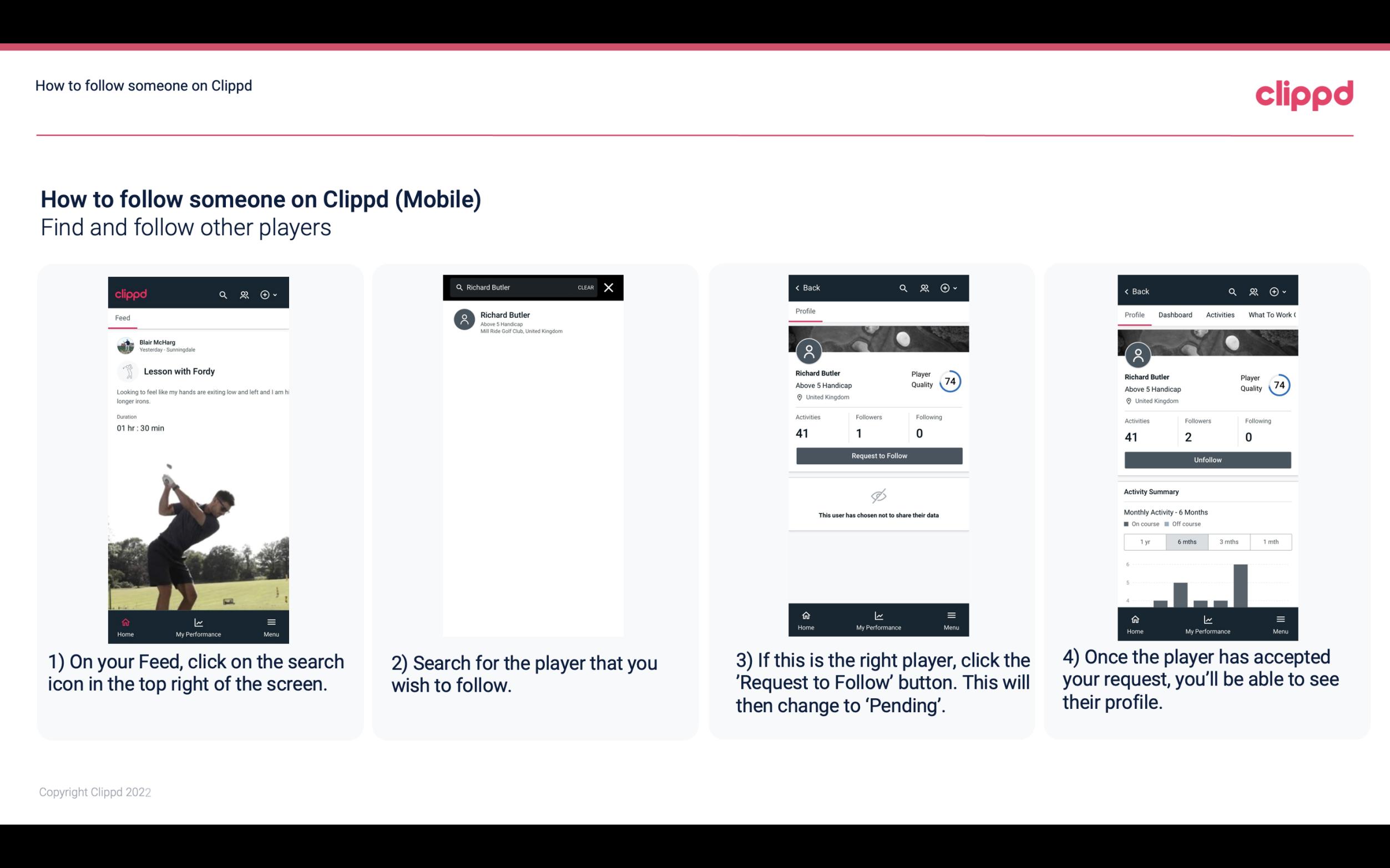Image resolution: width=1390 pixels, height=868 pixels.
Task: Expand the 3 months activity chart view
Action: coord(1228,541)
